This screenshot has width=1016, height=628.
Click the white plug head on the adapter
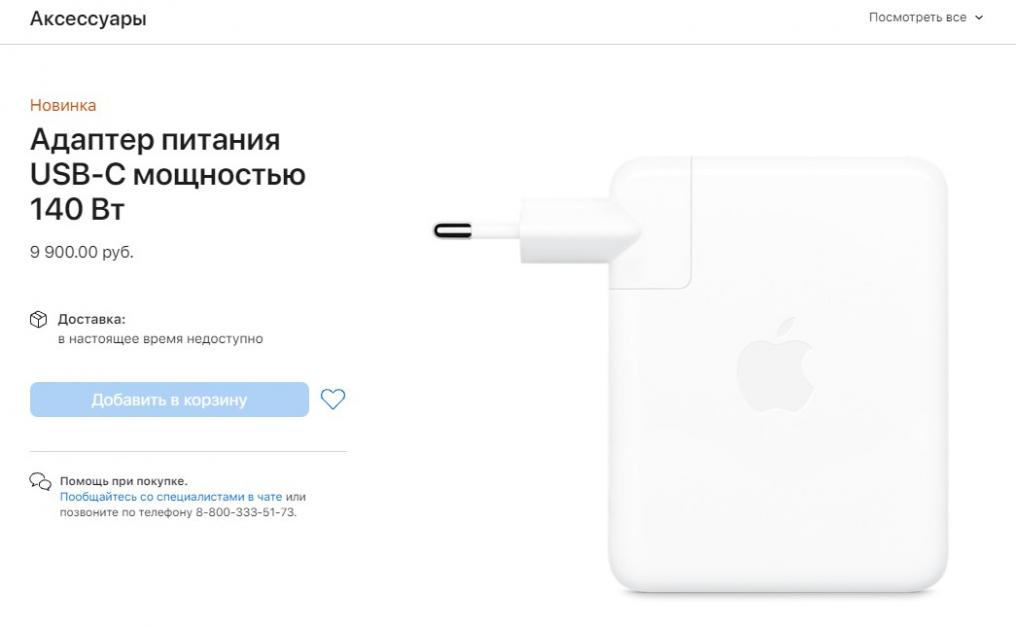(580, 230)
